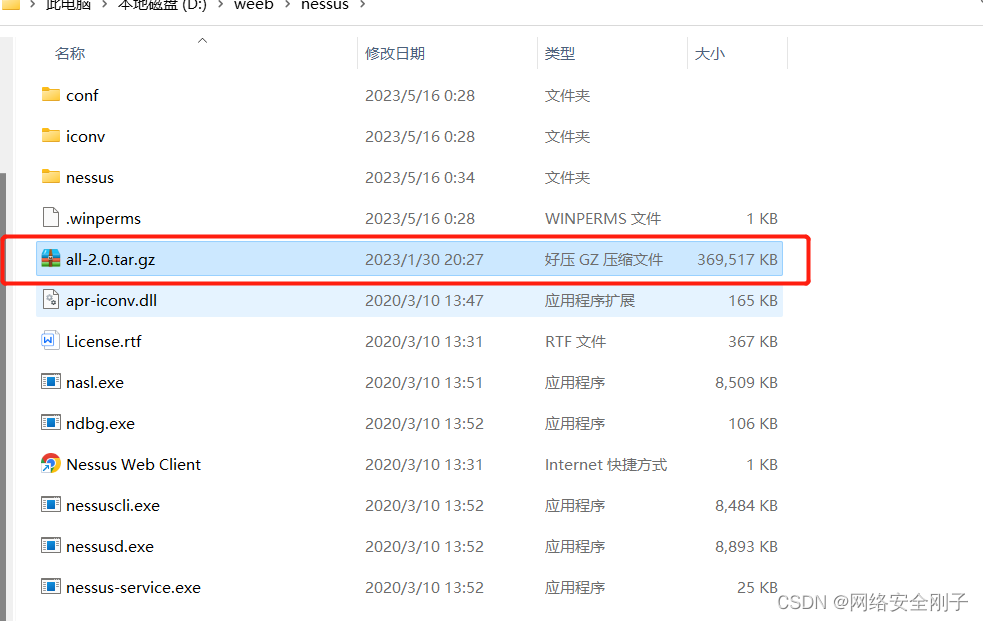The width and height of the screenshot is (983, 621).
Task: Click the WINPERMS 文件 type cell
Action: (603, 219)
